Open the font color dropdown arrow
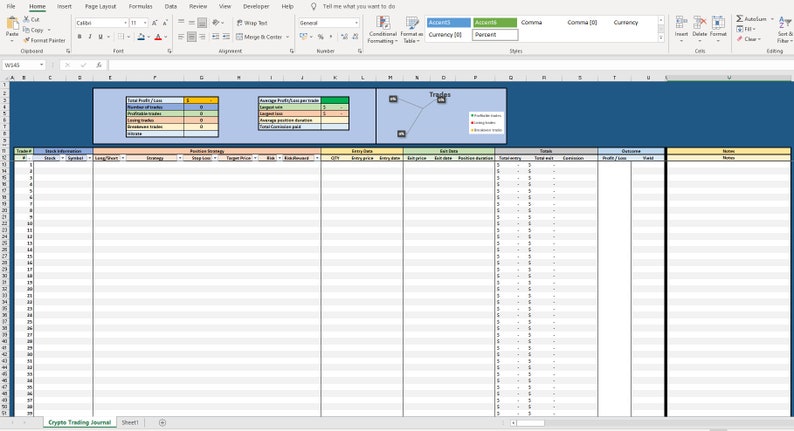The height and width of the screenshot is (431, 794). pyautogui.click(x=165, y=37)
